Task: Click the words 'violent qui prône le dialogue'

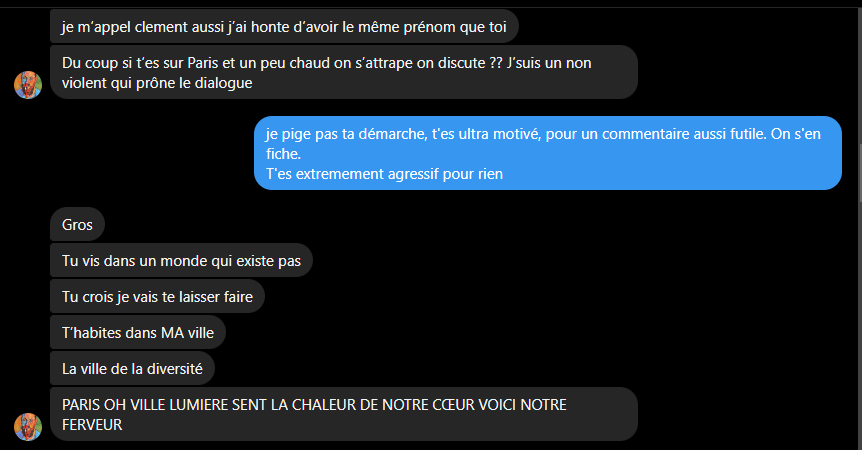Action: point(157,83)
